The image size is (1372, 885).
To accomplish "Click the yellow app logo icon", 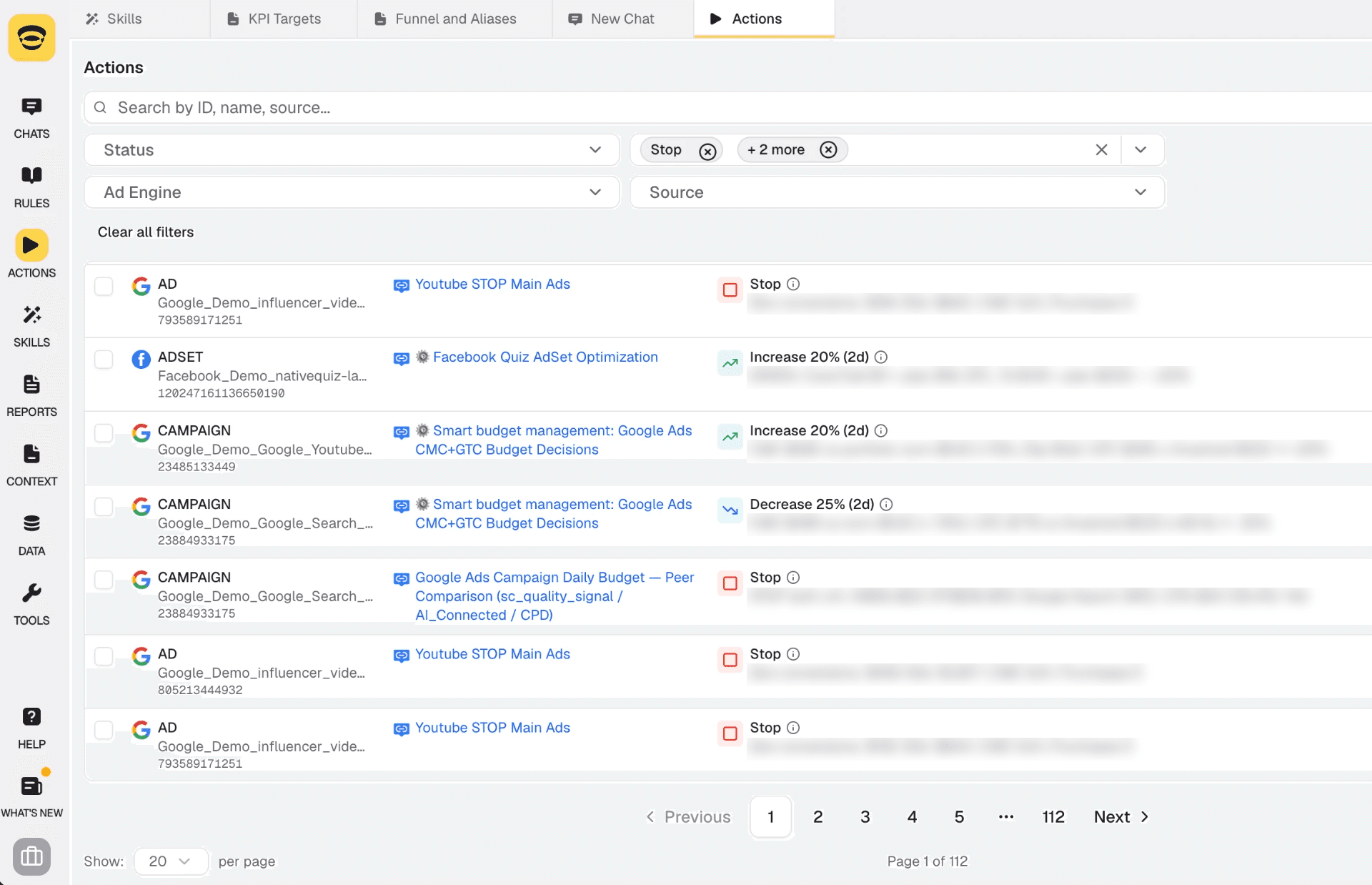I will coord(31,38).
